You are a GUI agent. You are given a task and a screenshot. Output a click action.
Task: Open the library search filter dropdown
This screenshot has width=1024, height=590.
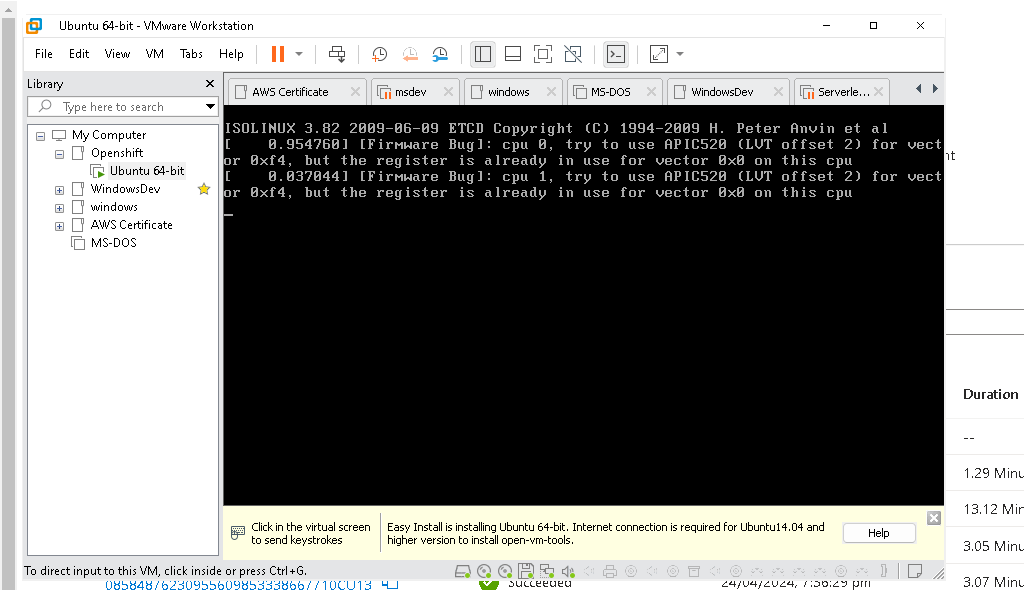point(210,107)
